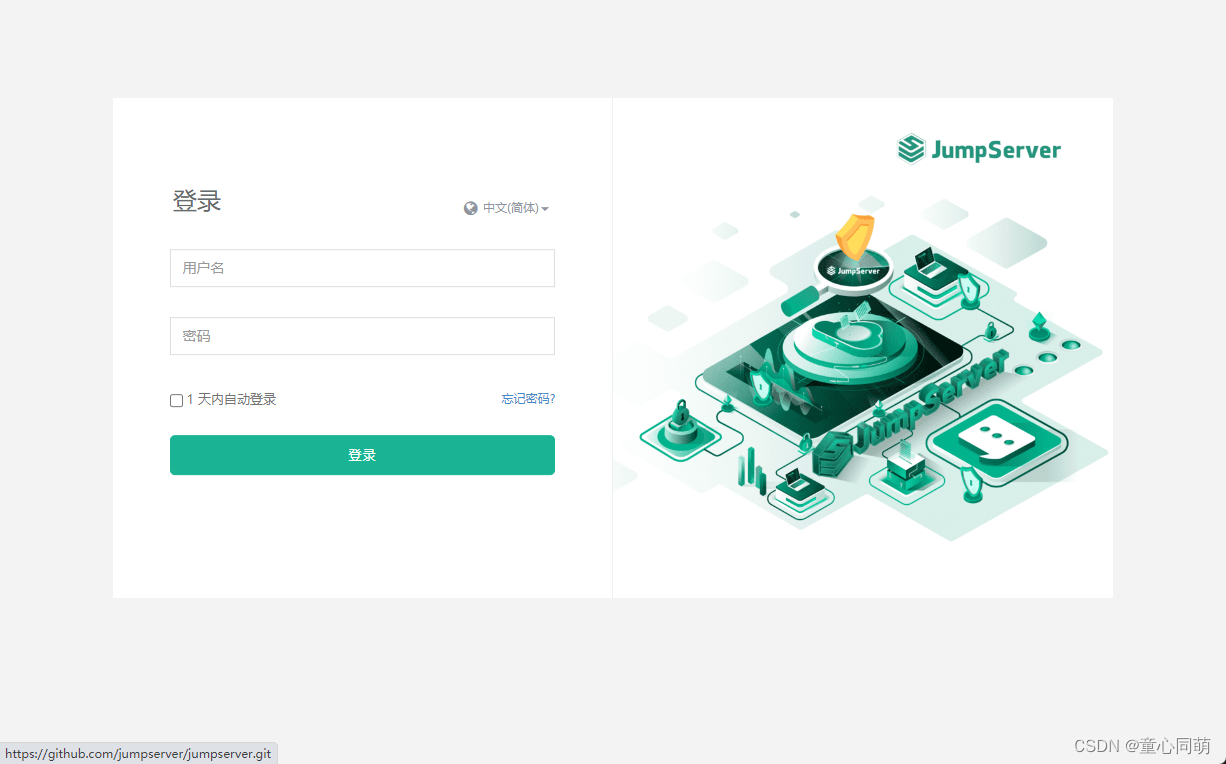Click the green bar chart graphic

[752, 469]
